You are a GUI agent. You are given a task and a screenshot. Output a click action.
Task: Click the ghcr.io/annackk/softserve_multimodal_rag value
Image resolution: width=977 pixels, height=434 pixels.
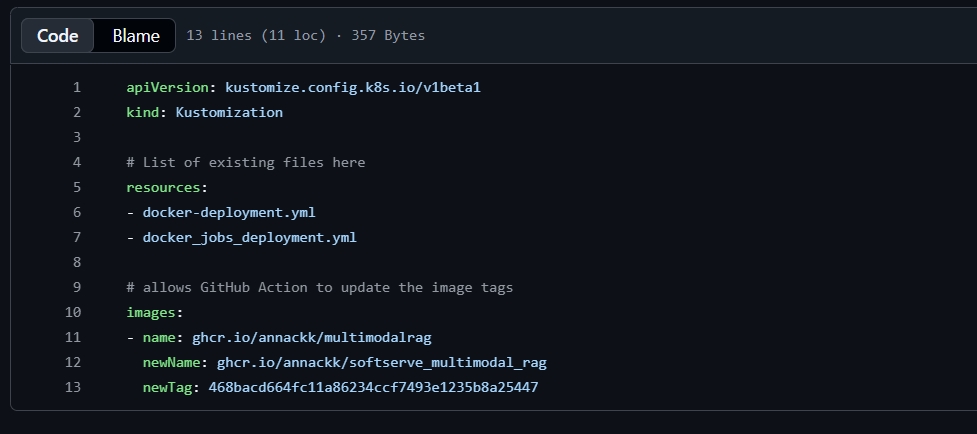pos(381,362)
